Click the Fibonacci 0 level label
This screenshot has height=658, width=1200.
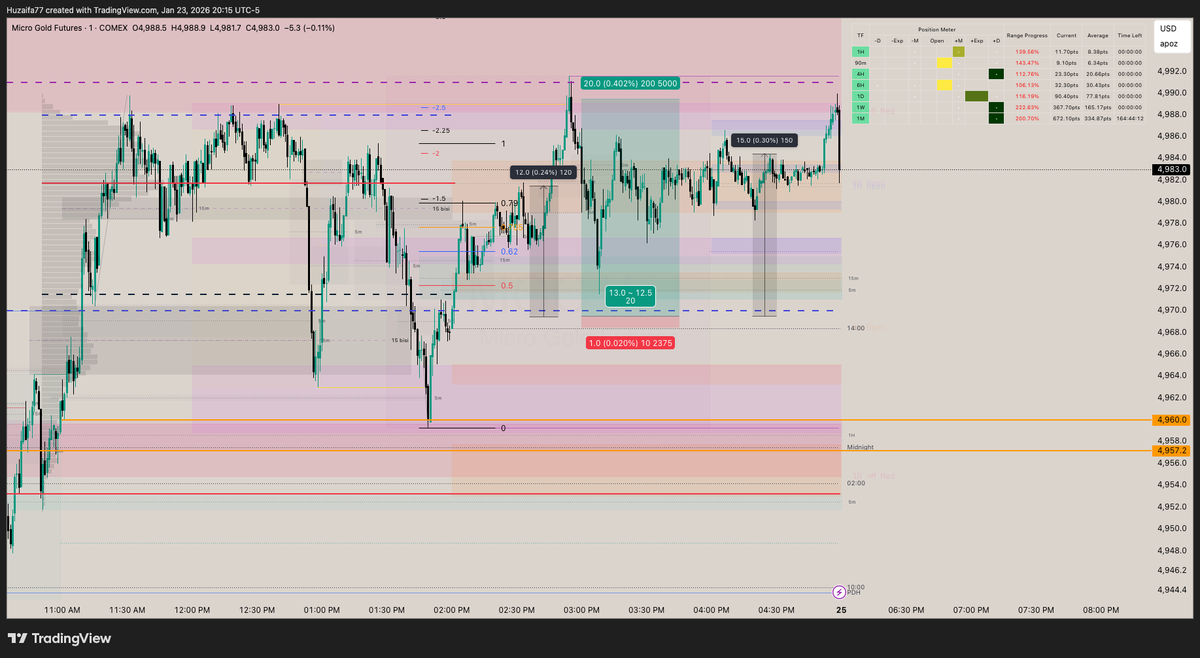pos(503,428)
